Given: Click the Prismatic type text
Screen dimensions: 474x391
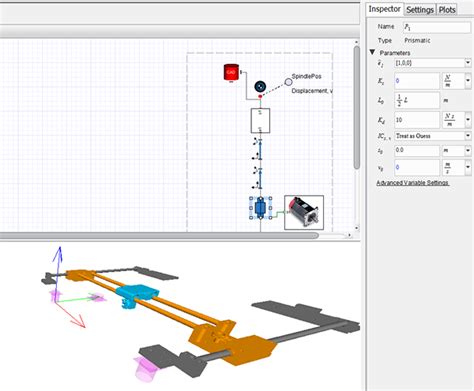Looking at the screenshot, I should pyautogui.click(x=417, y=40).
